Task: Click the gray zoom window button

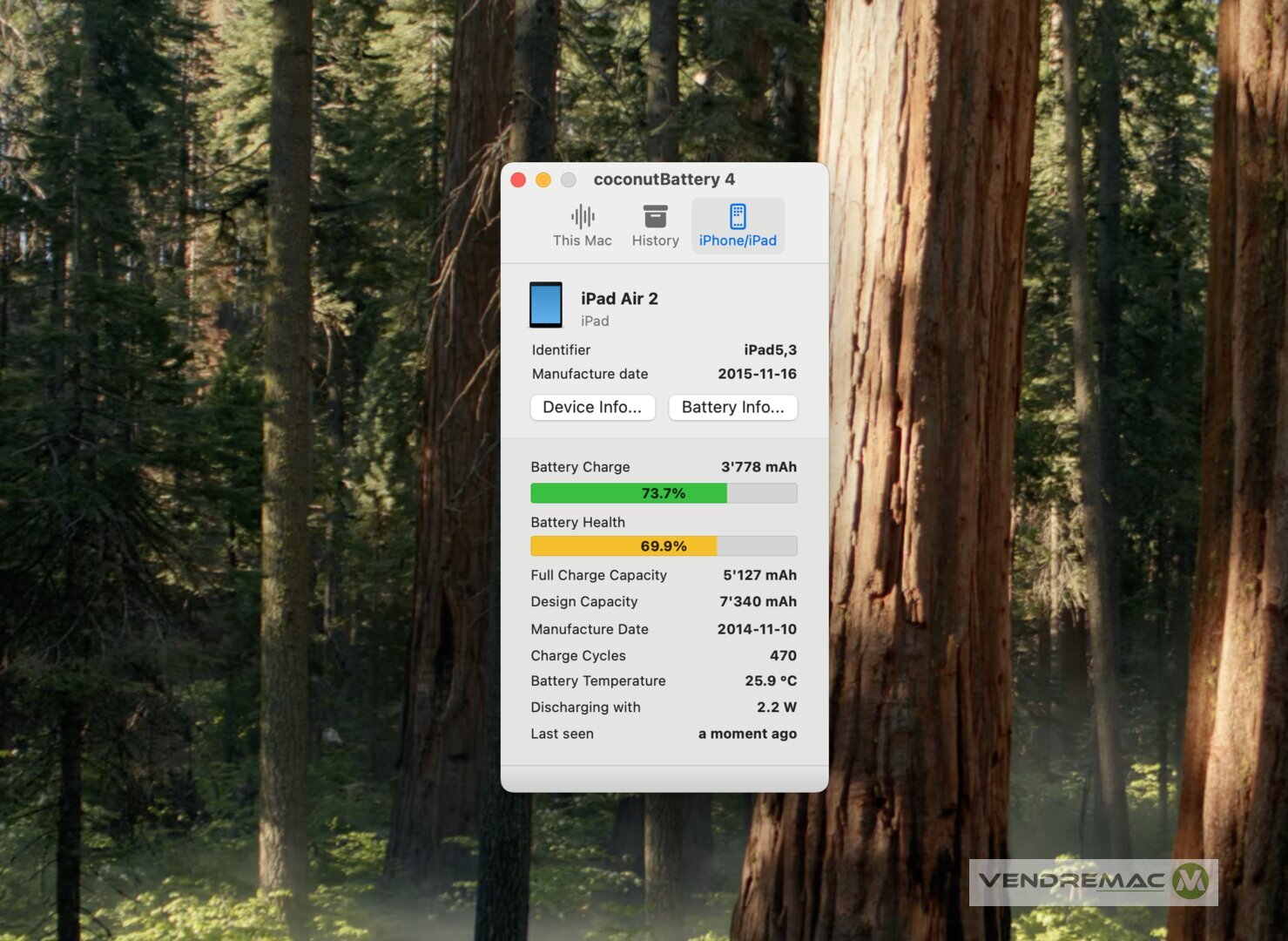Action: [x=569, y=179]
